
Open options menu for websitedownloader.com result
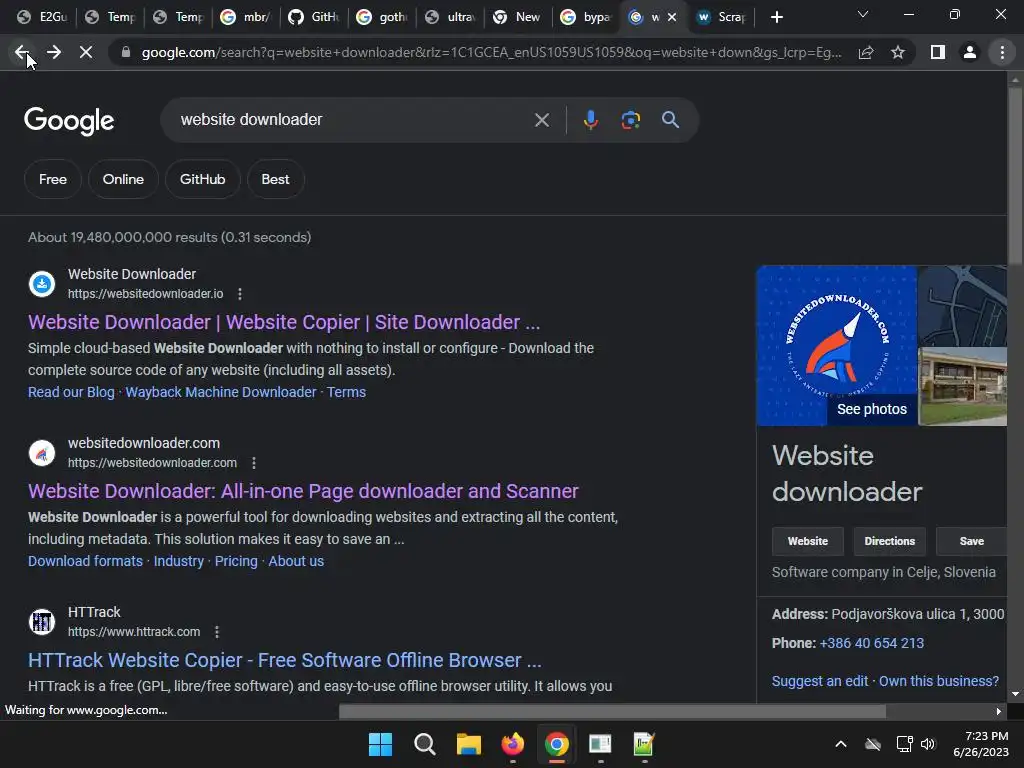(254, 463)
